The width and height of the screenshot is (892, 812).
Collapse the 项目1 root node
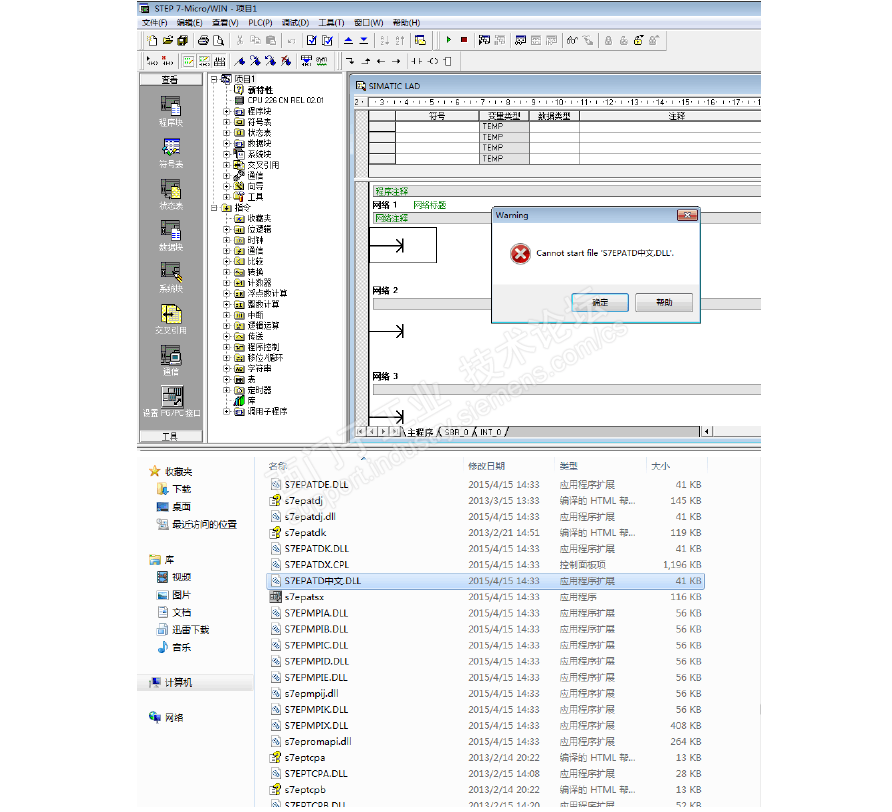tap(214, 79)
